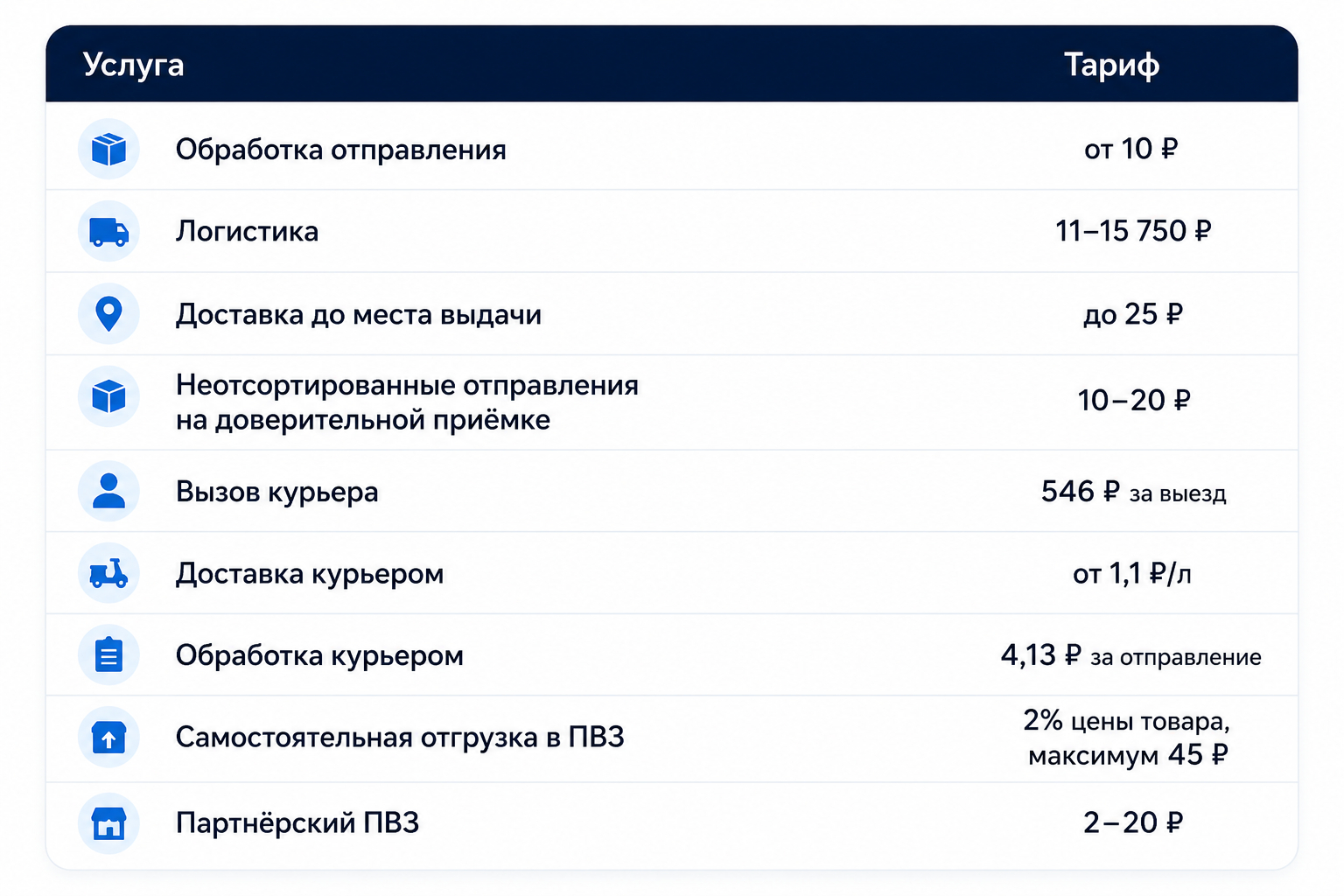The image size is (1344, 896).
Task: Click the truck icon for Логистика
Action: 108,231
